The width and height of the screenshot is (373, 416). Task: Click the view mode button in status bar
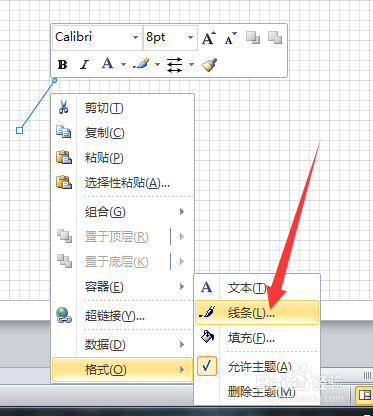364,396
